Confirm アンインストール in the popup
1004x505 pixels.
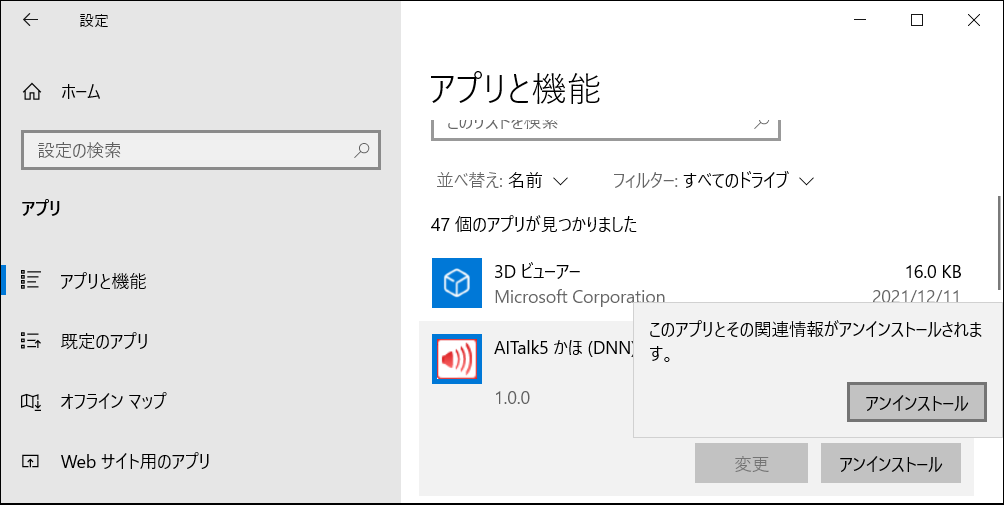tap(916, 403)
